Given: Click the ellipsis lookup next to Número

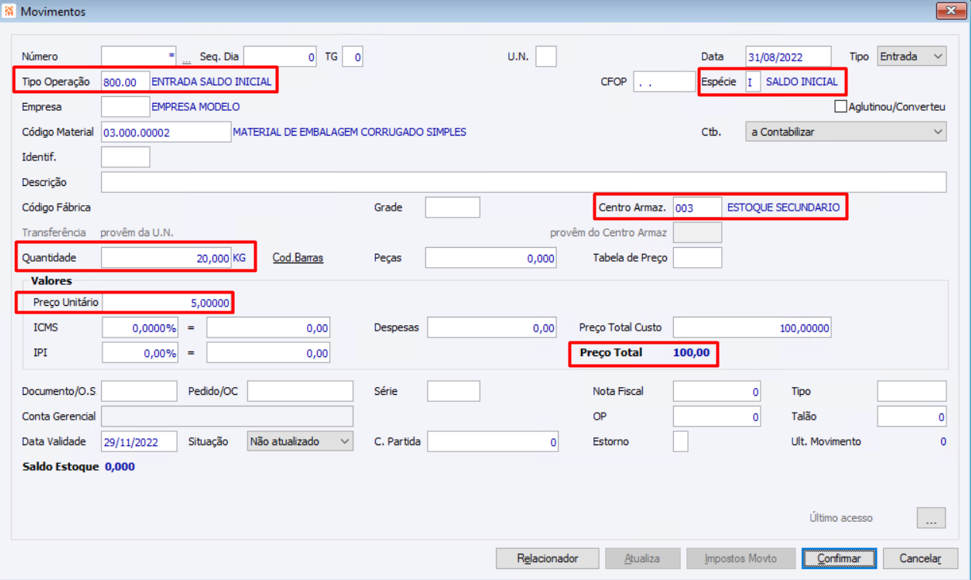Looking at the screenshot, I should (186, 59).
